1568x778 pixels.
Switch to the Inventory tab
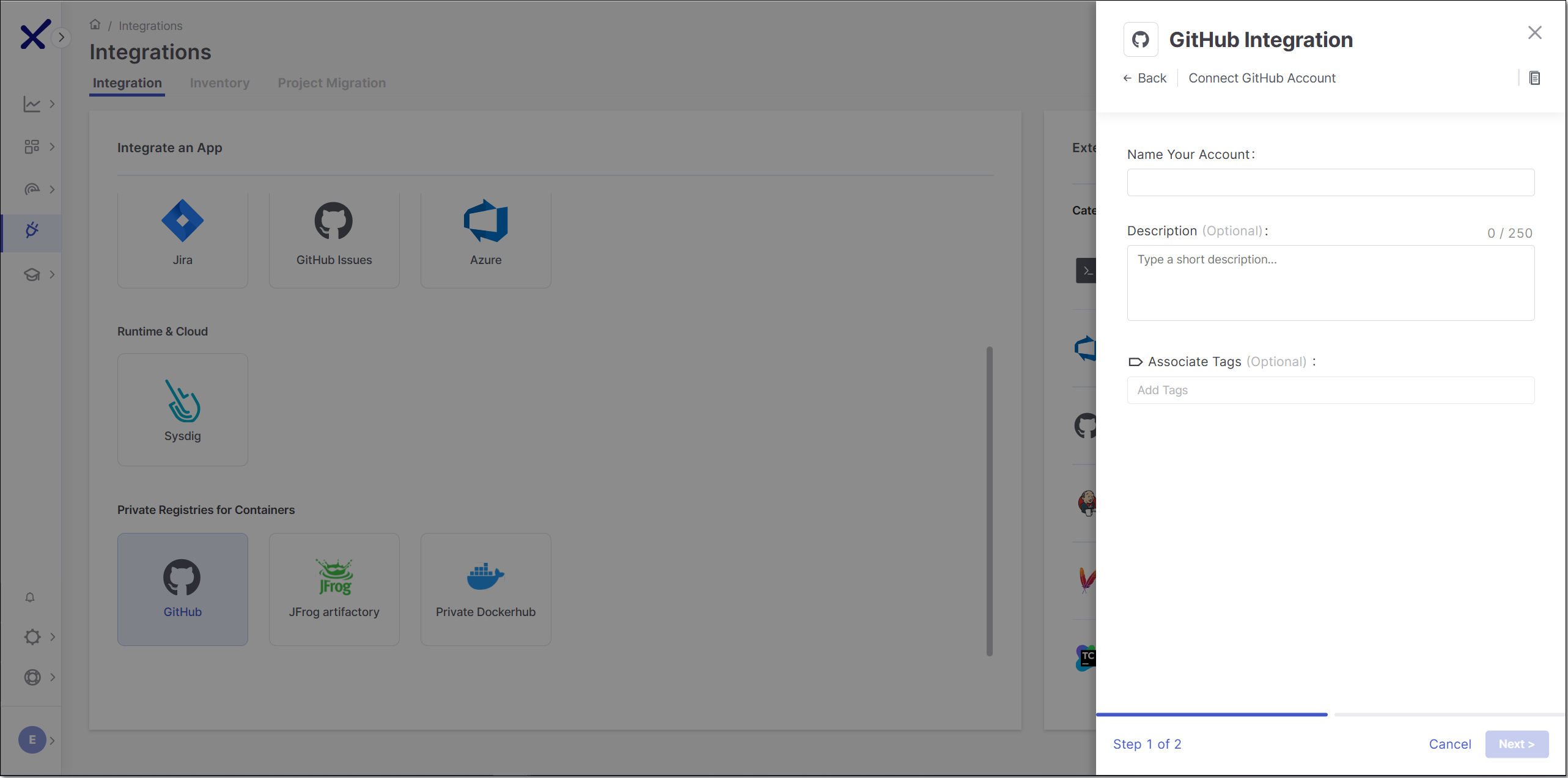pos(219,83)
